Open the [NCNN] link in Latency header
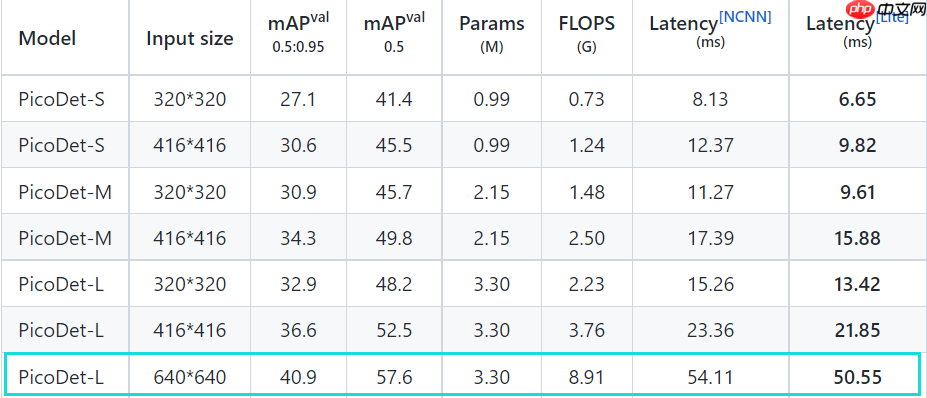 tap(746, 17)
